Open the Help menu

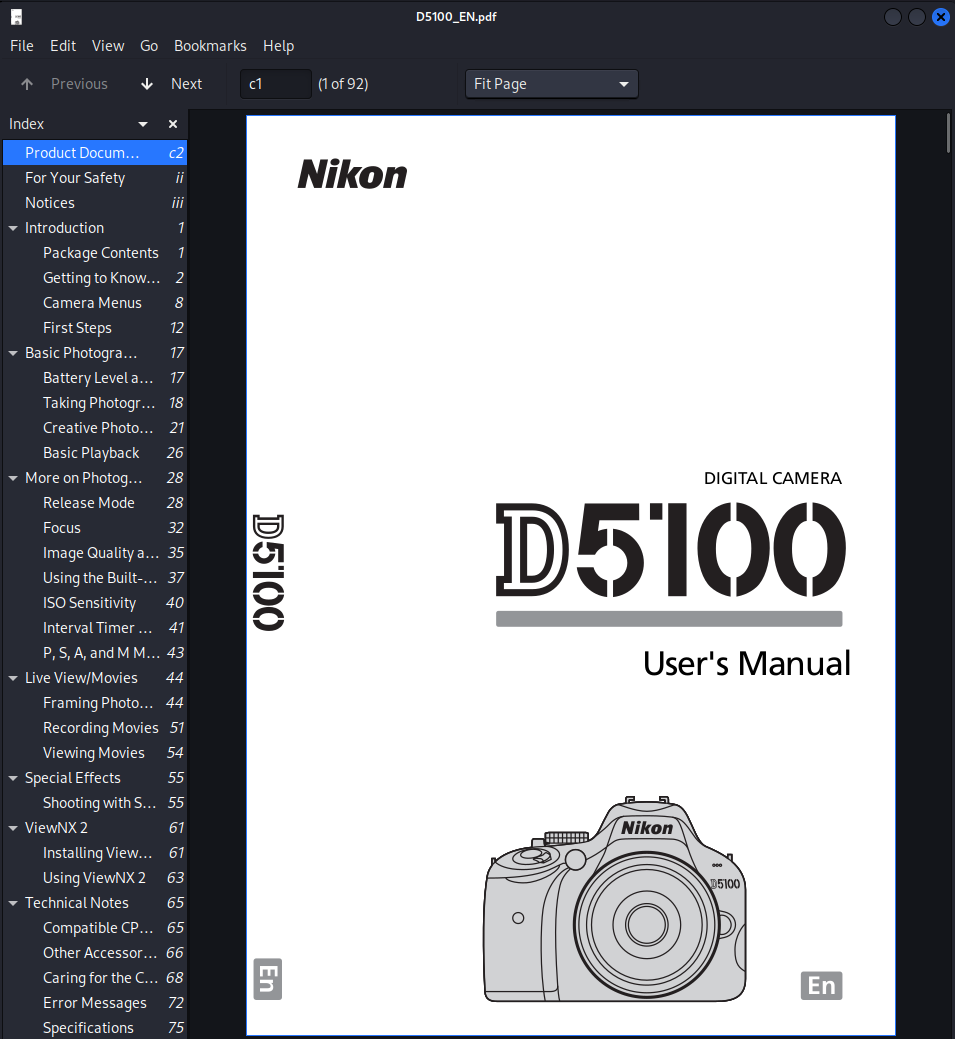point(278,46)
